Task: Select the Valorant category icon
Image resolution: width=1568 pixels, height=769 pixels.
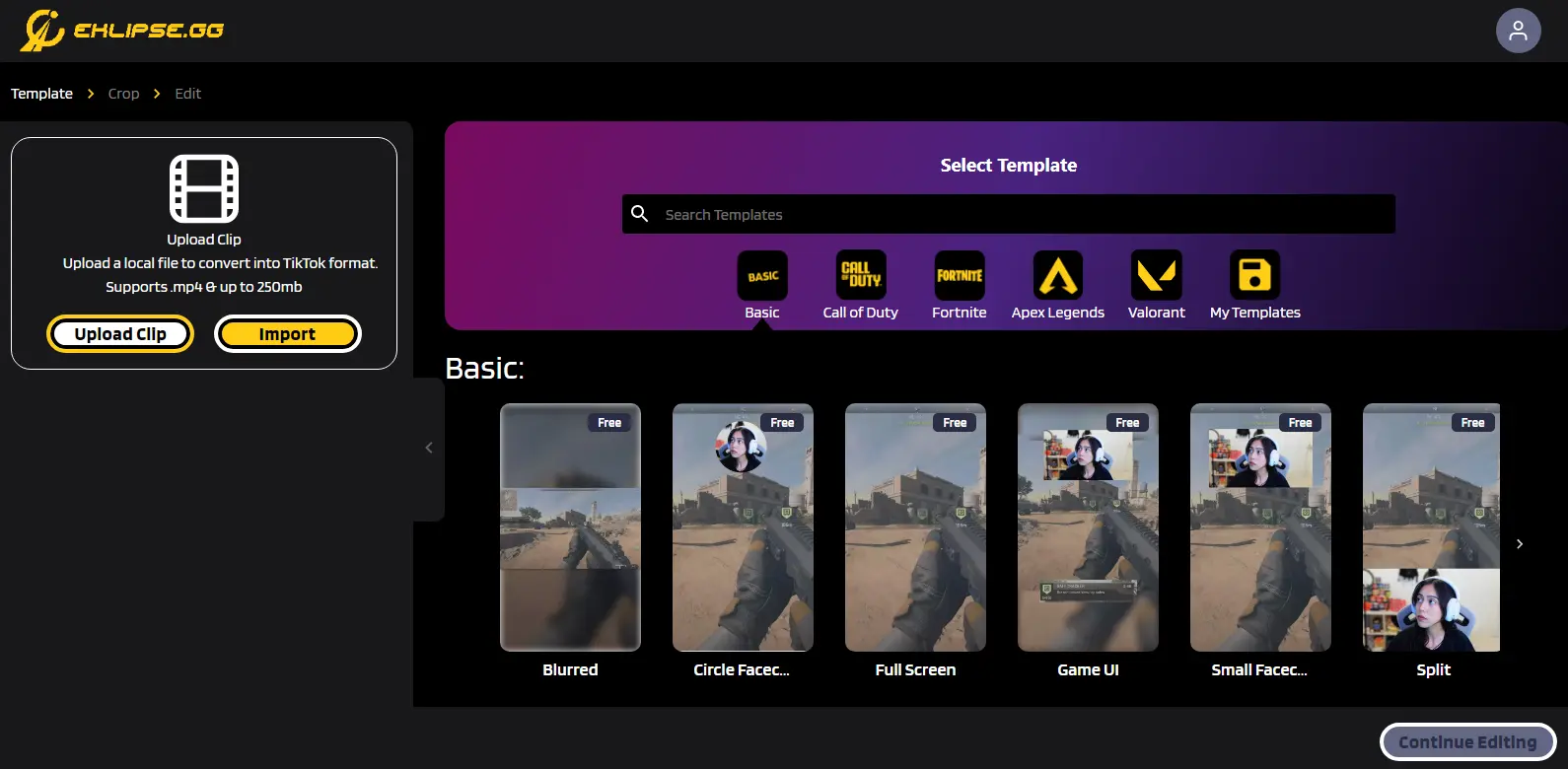Action: pos(1157,275)
